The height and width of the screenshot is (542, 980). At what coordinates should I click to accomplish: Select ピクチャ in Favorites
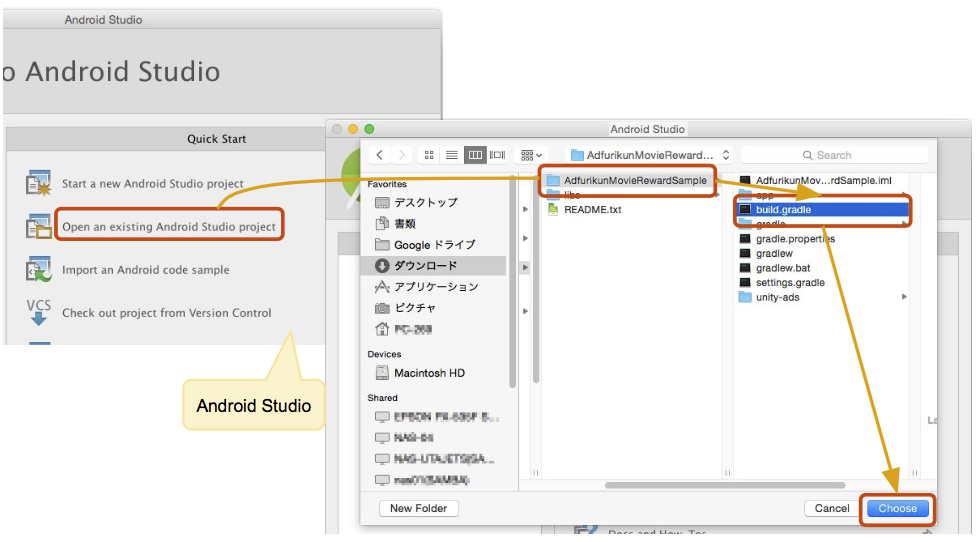coord(414,308)
